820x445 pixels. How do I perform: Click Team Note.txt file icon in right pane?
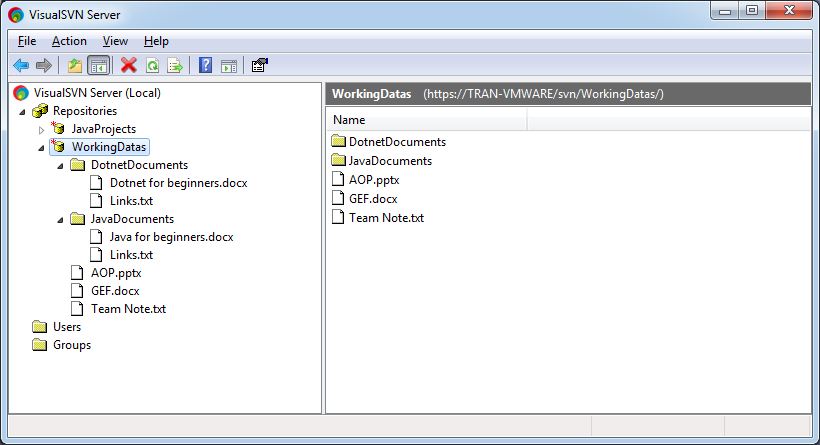338,217
